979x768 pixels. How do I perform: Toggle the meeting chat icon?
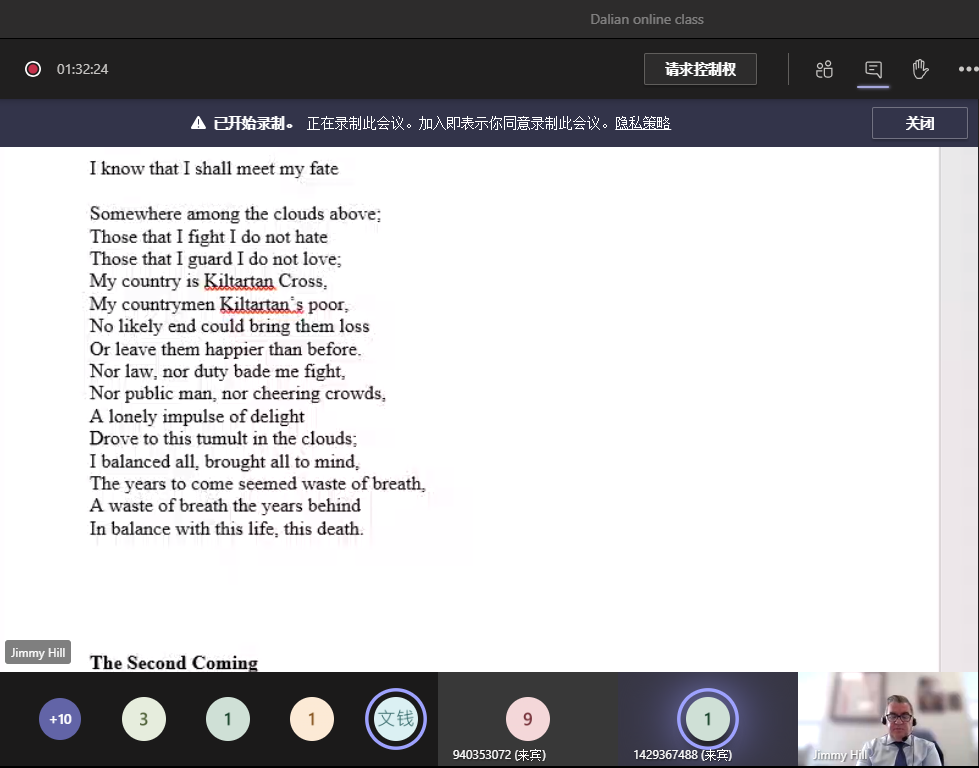pos(873,69)
